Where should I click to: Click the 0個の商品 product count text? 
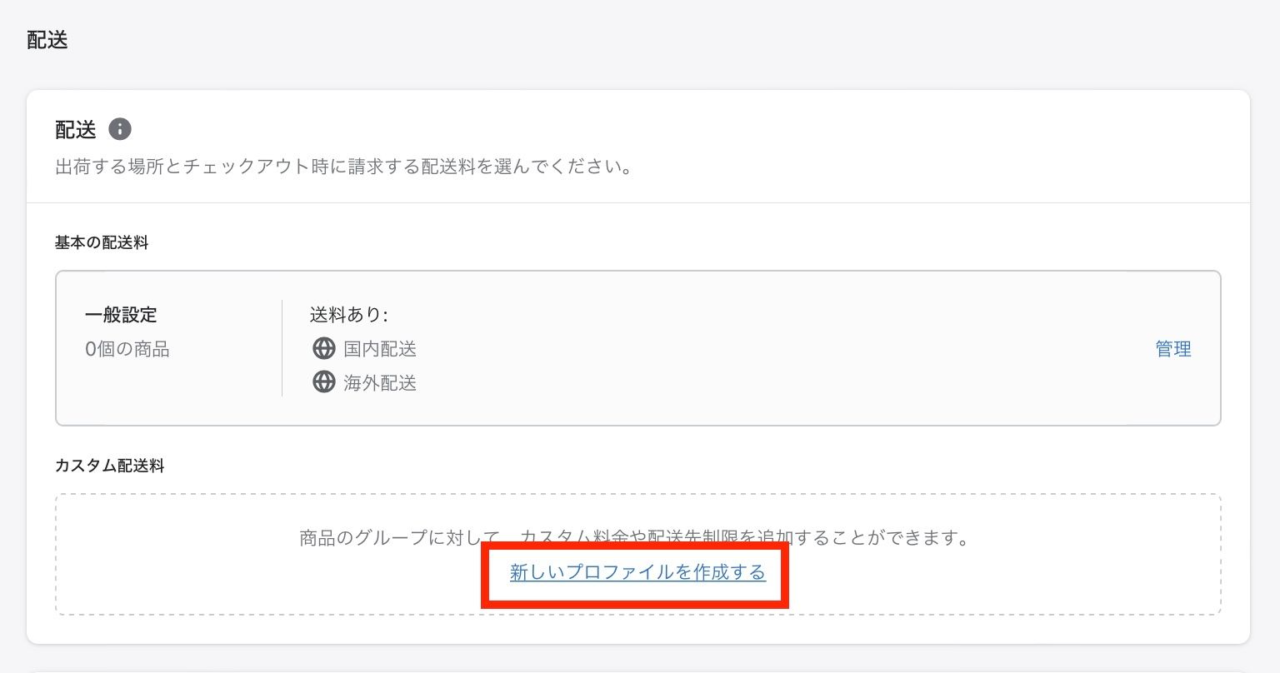click(127, 349)
